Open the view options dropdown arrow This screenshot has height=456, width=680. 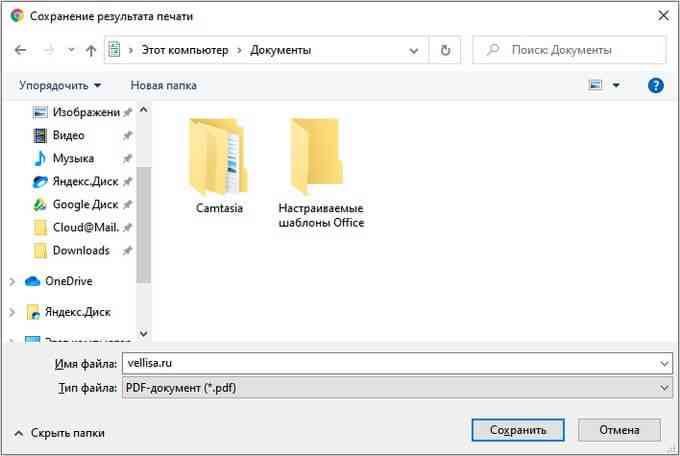616,85
